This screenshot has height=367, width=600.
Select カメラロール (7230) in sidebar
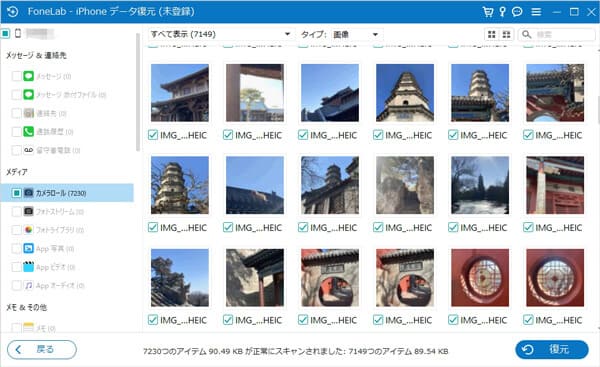coord(67,192)
